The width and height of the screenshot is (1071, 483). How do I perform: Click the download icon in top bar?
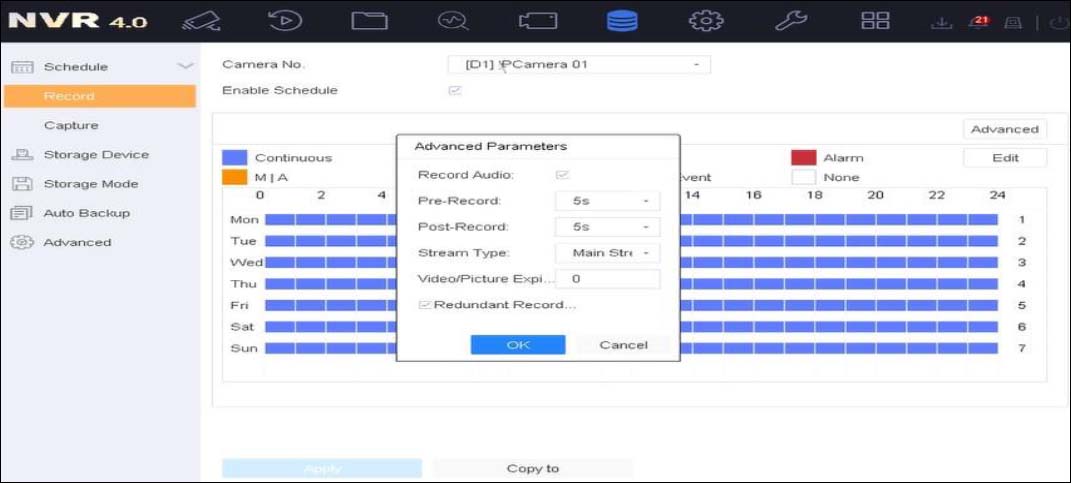click(x=941, y=23)
